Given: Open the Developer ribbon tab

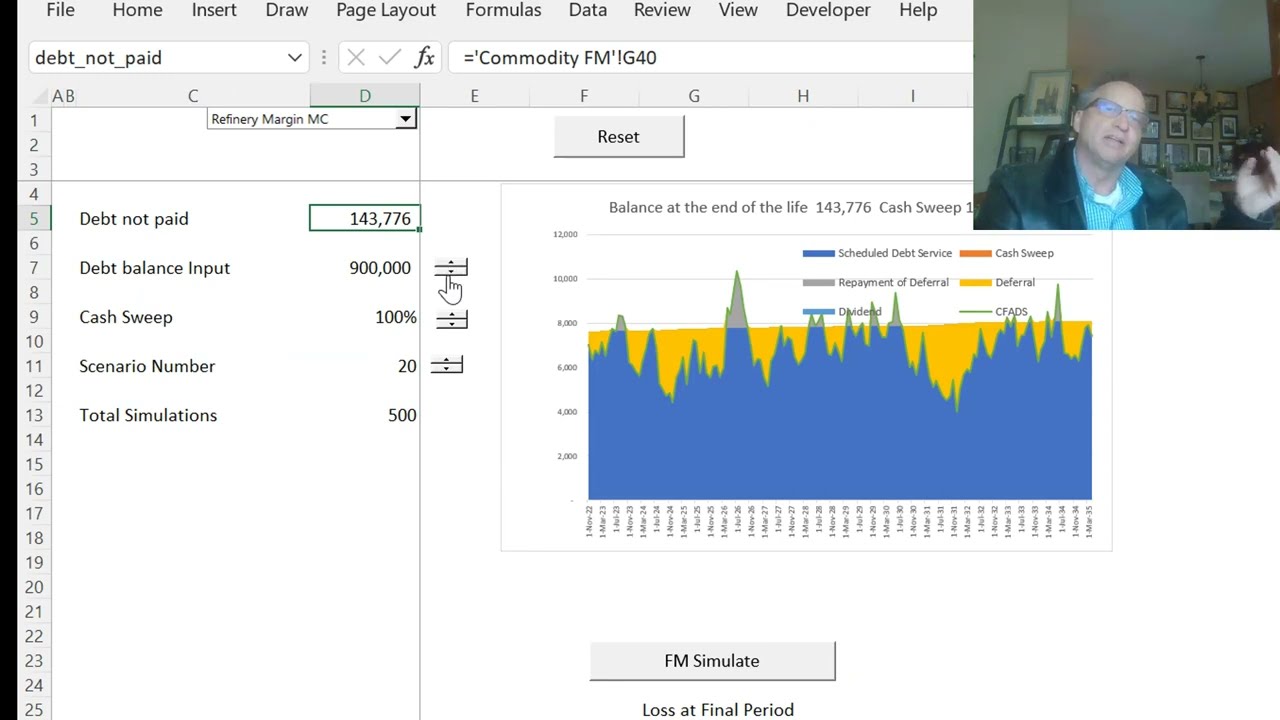Looking at the screenshot, I should [828, 10].
